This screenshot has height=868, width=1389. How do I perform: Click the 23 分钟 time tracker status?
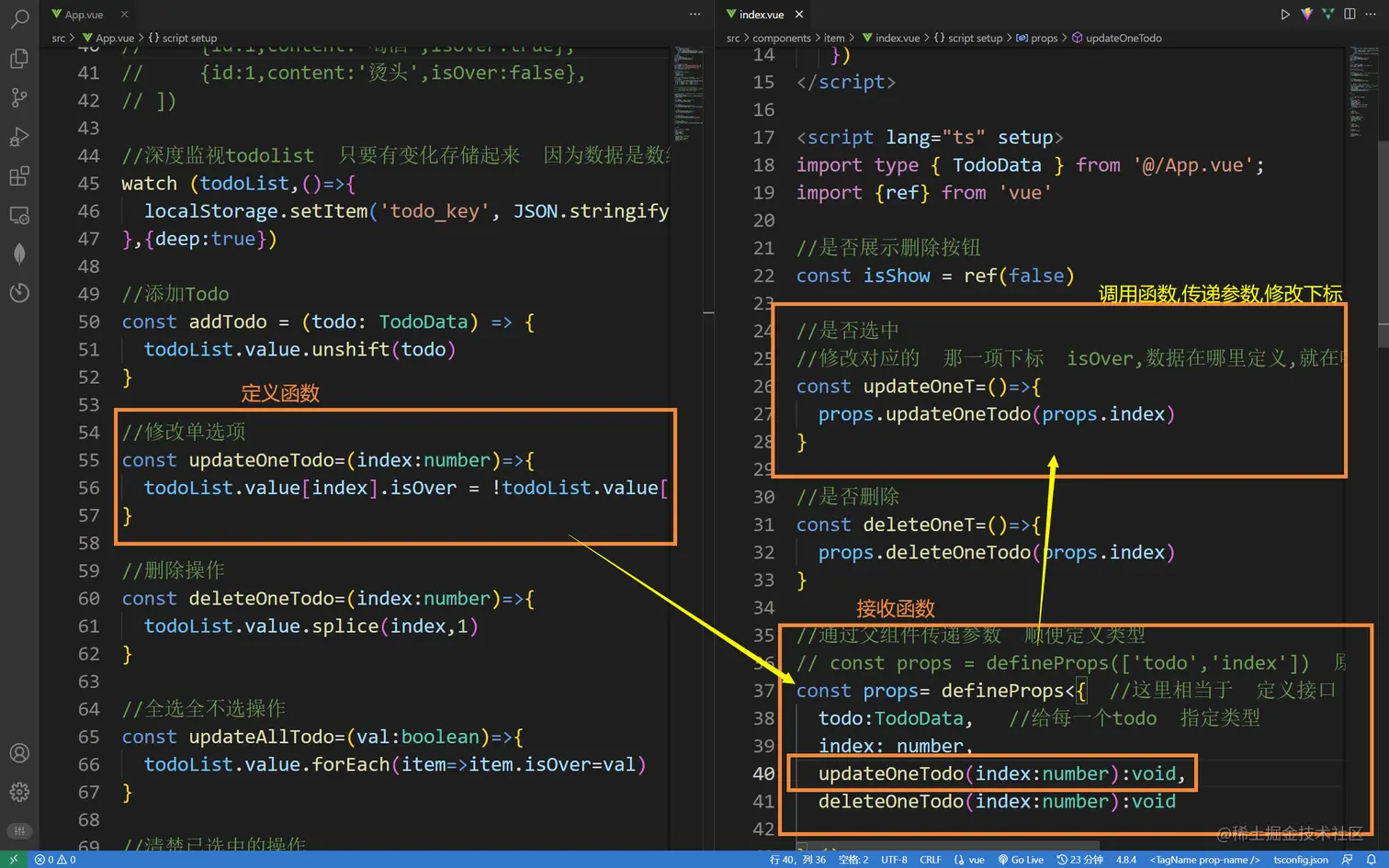(1079, 860)
